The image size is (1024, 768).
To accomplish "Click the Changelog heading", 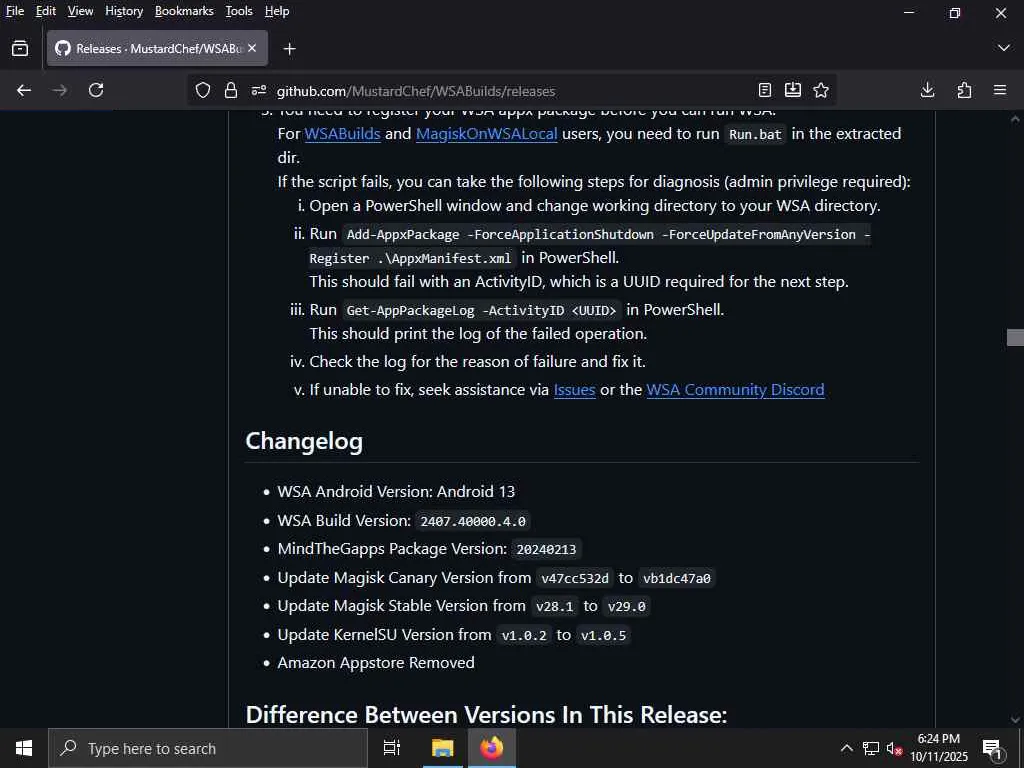I will tap(304, 441).
